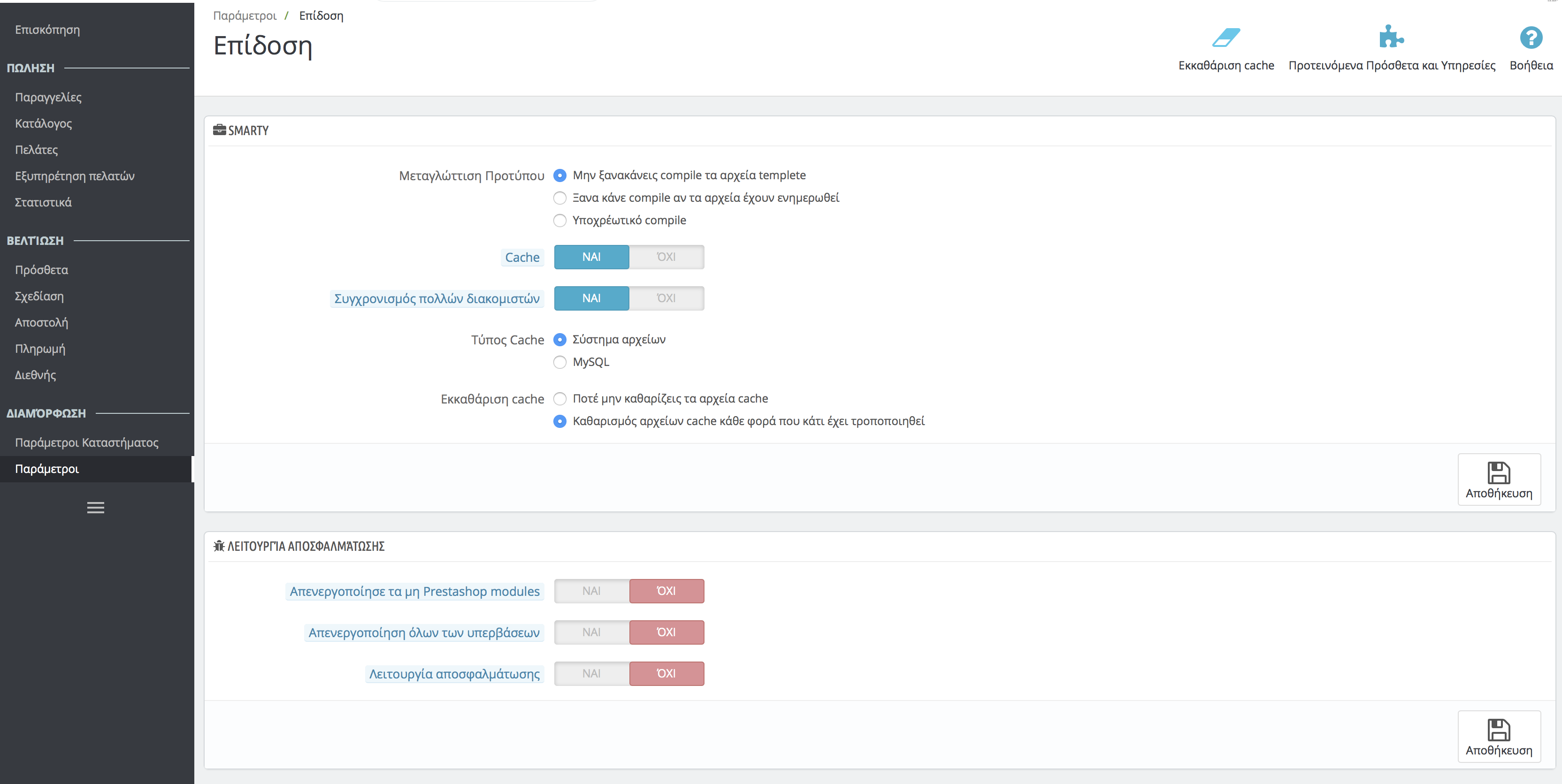
Task: Select recompile if files updated radio option
Action: (559, 198)
